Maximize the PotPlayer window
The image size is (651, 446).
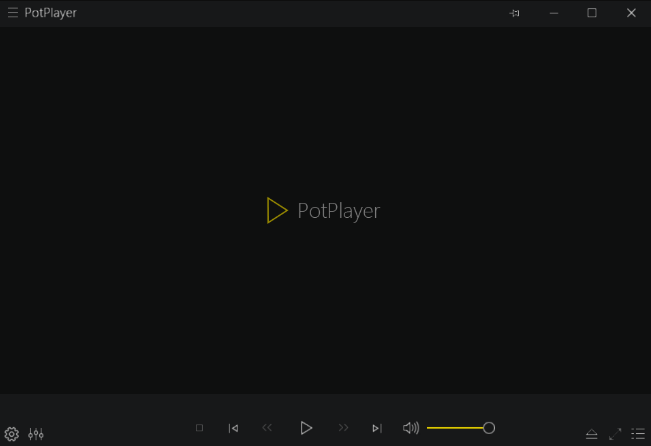[592, 13]
